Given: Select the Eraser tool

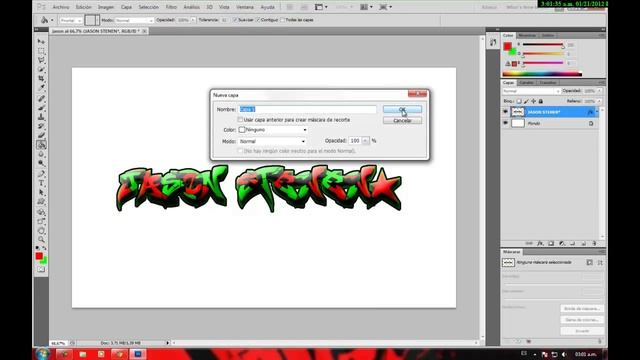Looking at the screenshot, I should click(x=41, y=135).
